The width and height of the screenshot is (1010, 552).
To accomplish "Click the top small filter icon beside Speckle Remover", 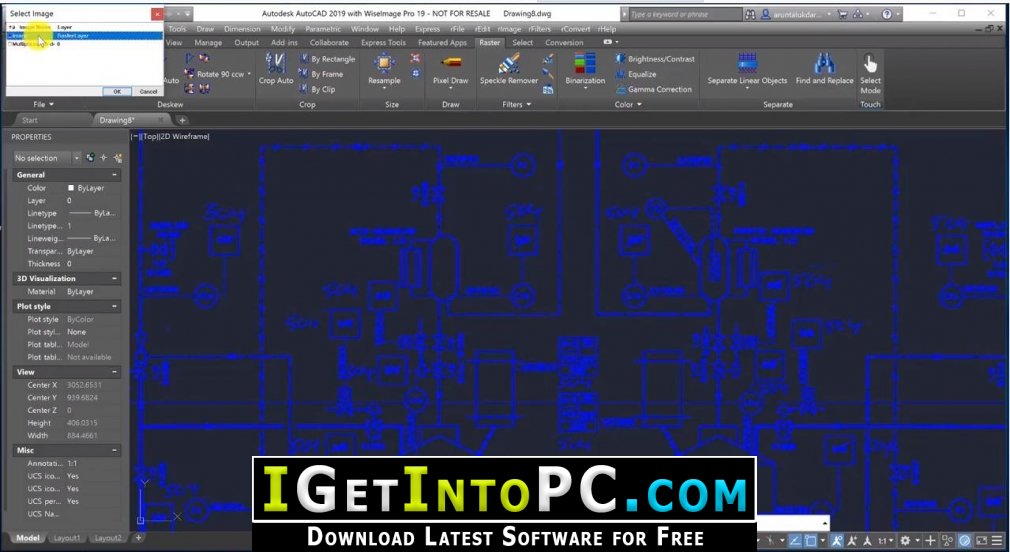I will [x=548, y=59].
